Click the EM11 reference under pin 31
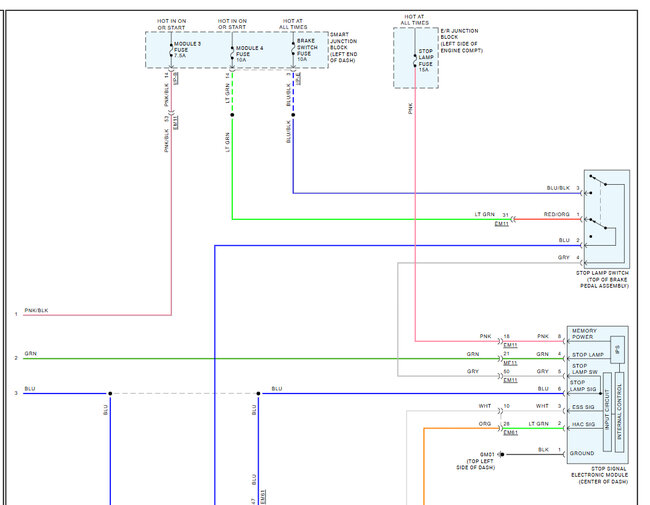This screenshot has height=505, width=650. pos(502,224)
